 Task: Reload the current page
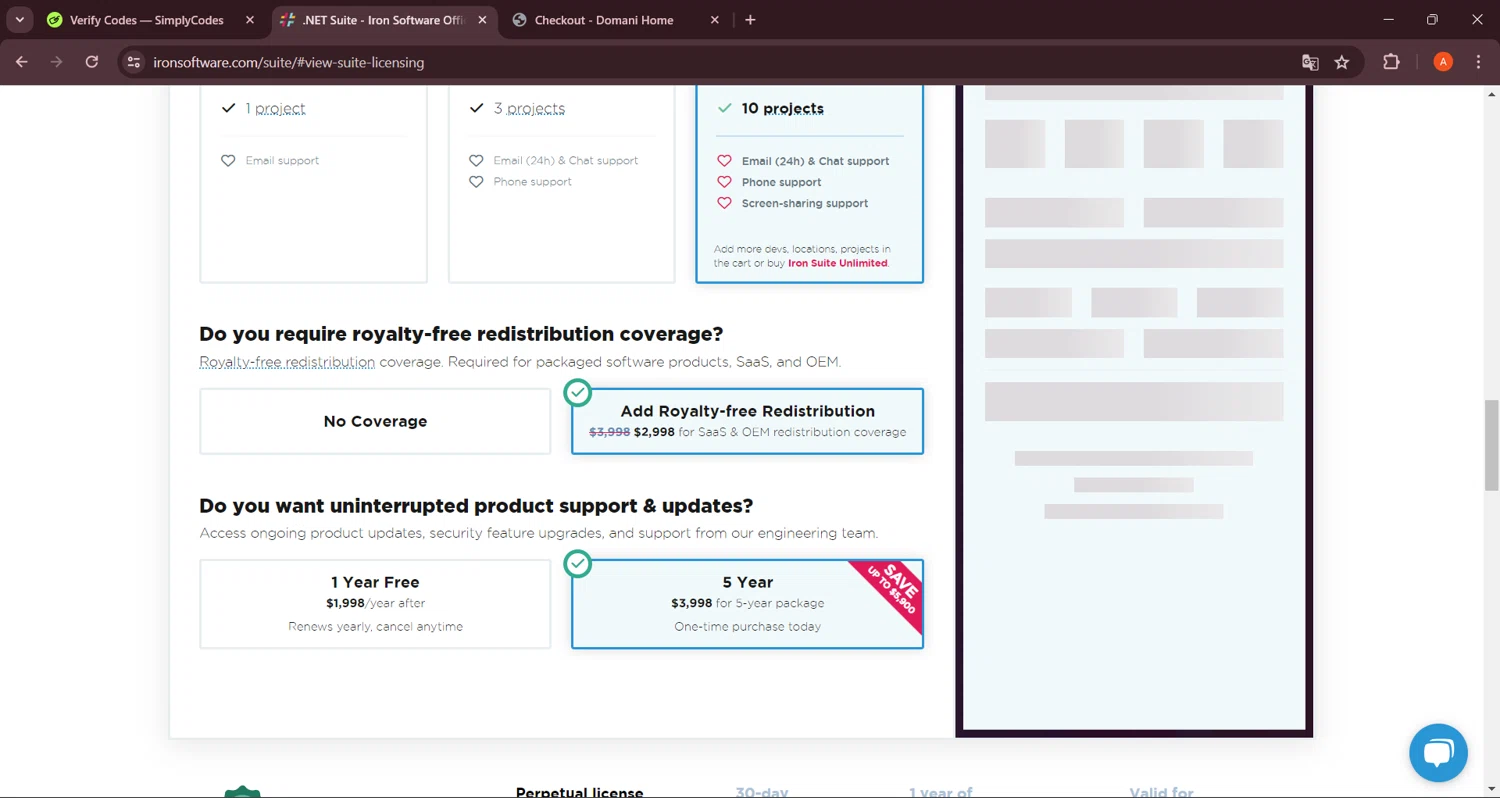pyautogui.click(x=92, y=62)
